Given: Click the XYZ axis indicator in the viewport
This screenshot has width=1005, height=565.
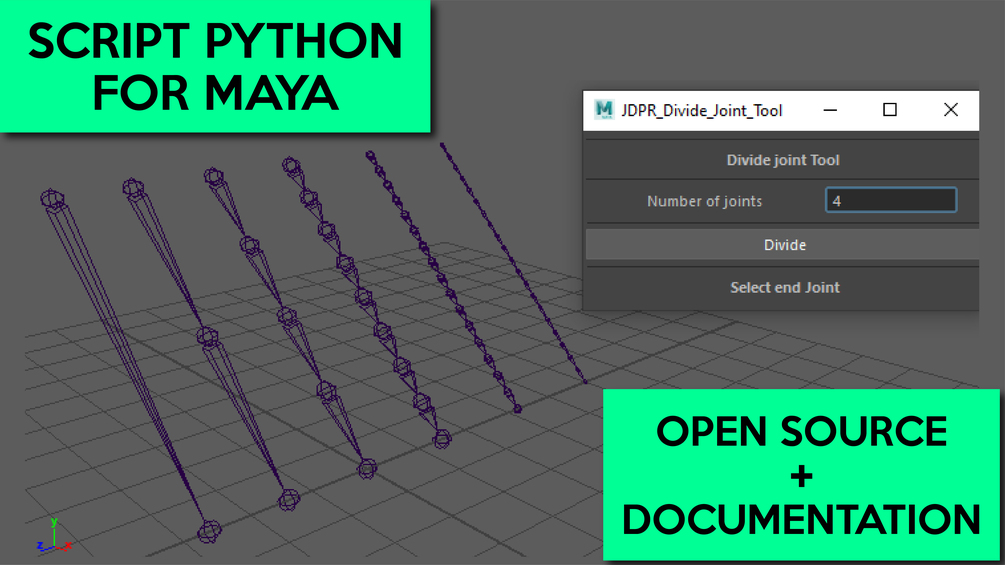Looking at the screenshot, I should coord(54,536).
